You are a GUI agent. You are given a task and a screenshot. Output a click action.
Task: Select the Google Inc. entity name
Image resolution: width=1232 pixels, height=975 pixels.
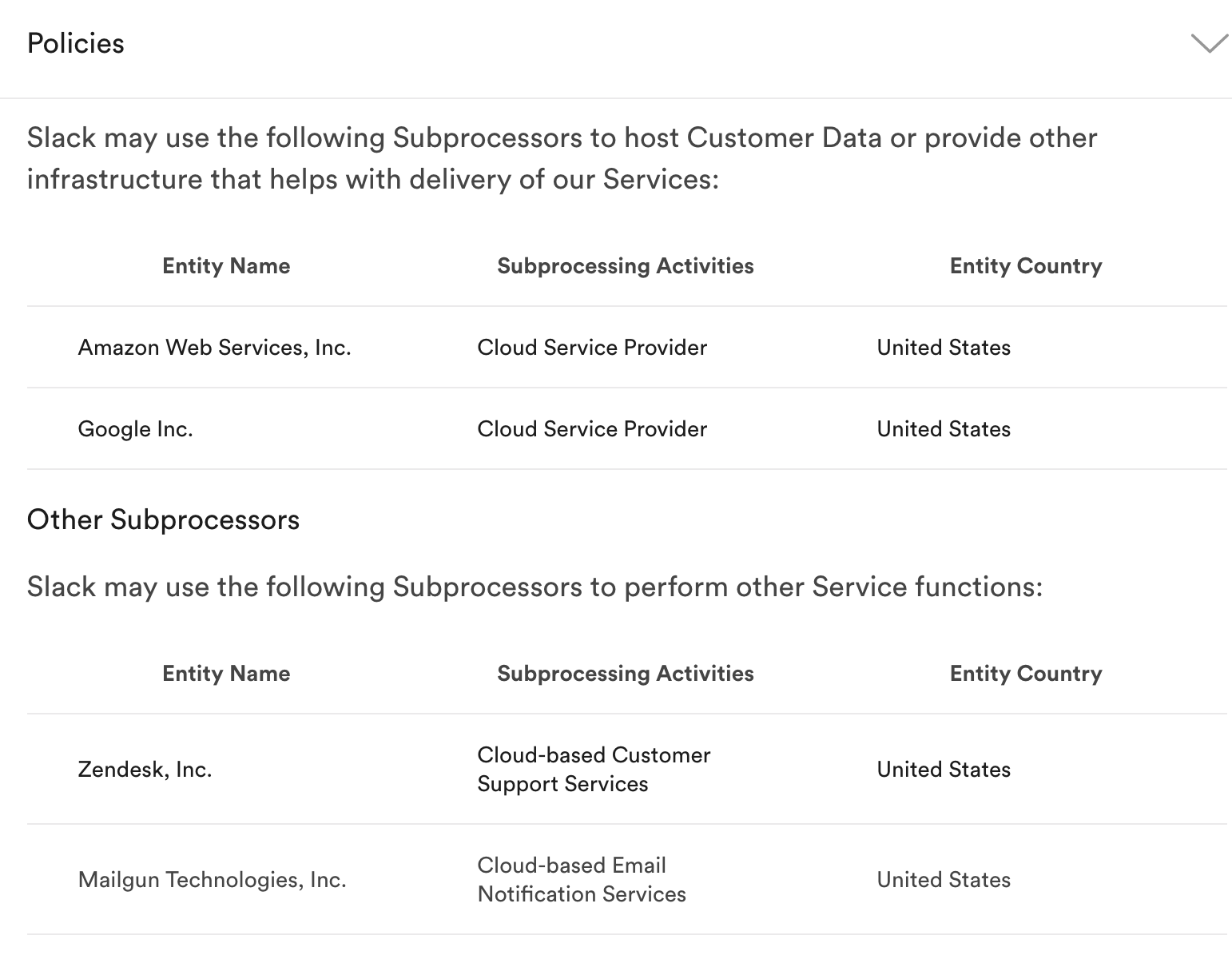tap(135, 429)
